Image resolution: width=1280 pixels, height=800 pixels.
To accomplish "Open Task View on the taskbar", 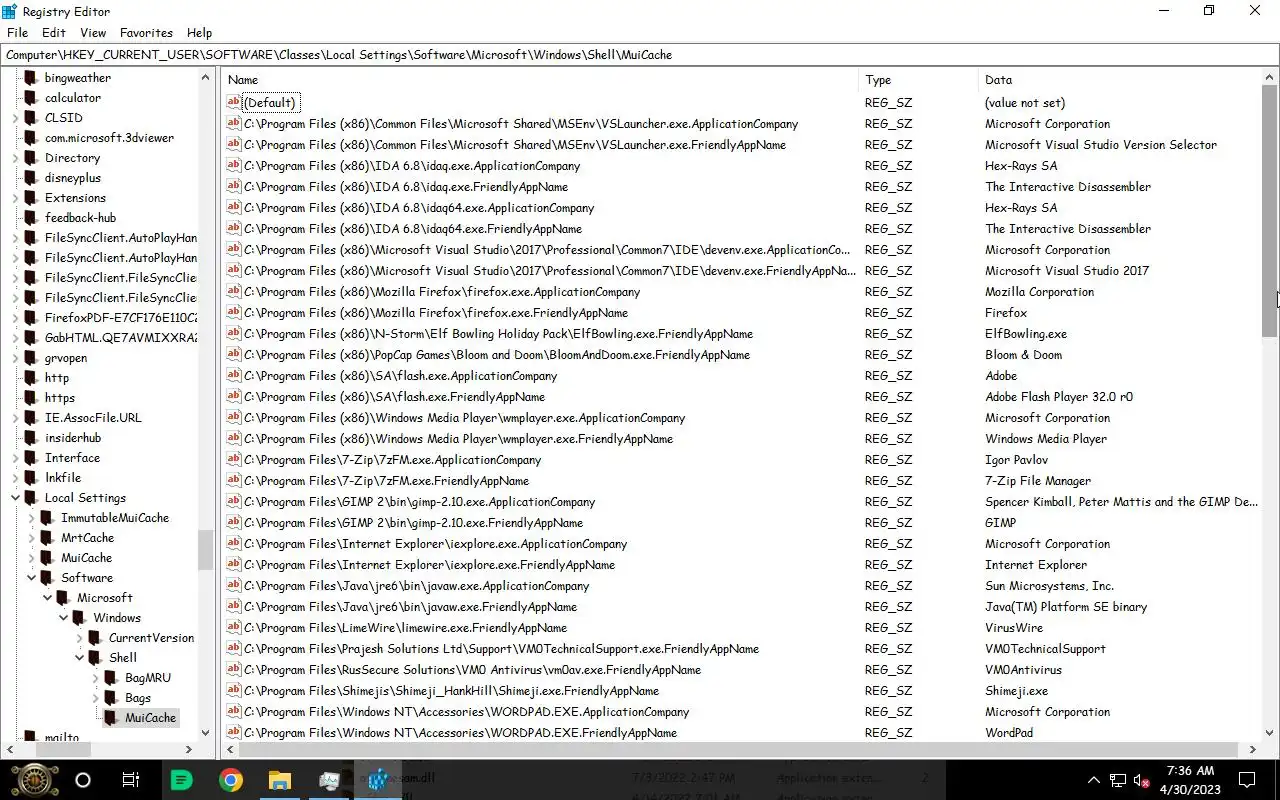I will [131, 780].
